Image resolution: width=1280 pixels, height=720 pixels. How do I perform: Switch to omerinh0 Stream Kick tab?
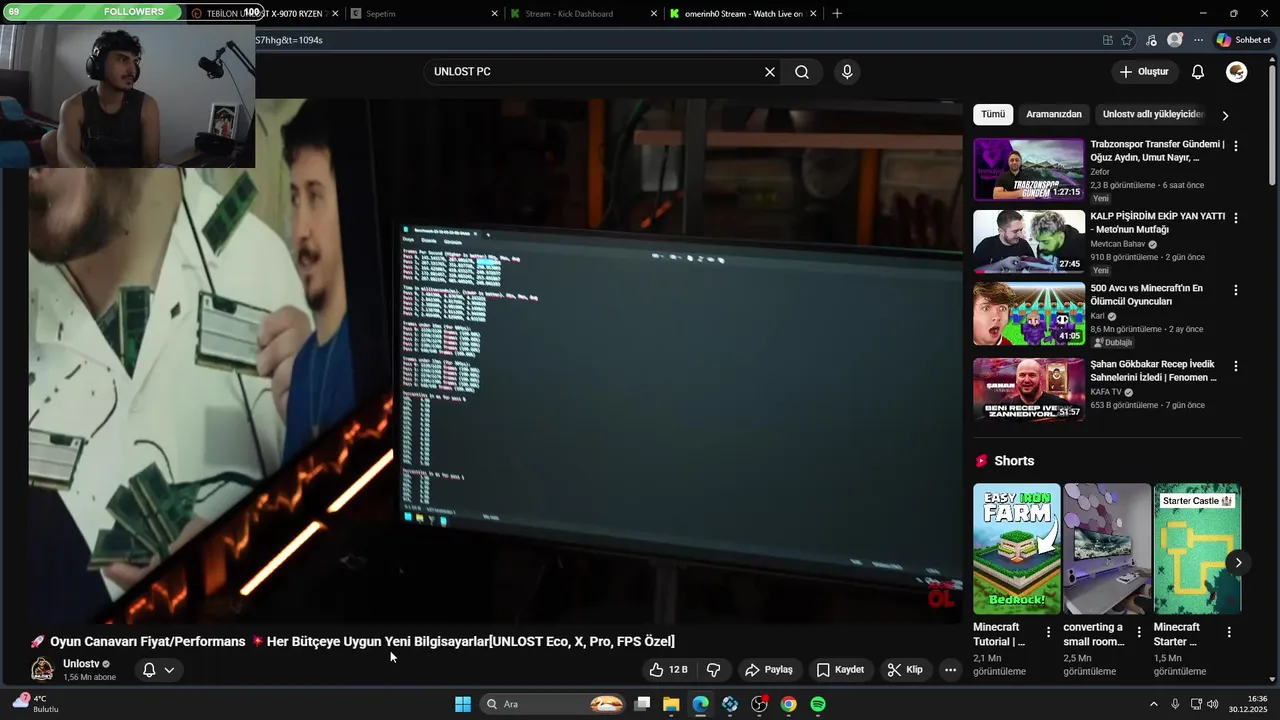744,14
